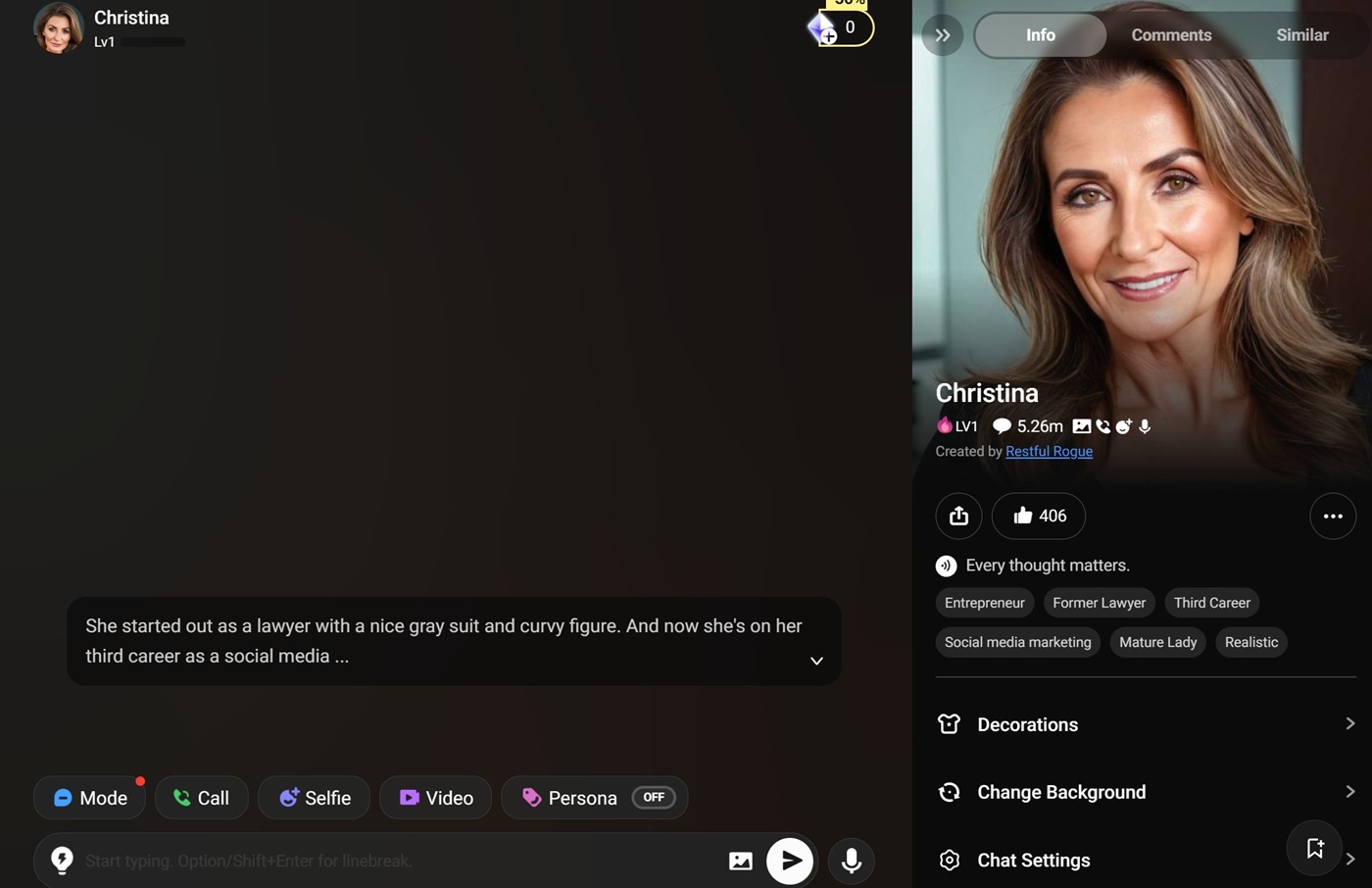Screen dimensions: 1372x888
Task: Switch to the Similar tab
Action: tap(1301, 35)
